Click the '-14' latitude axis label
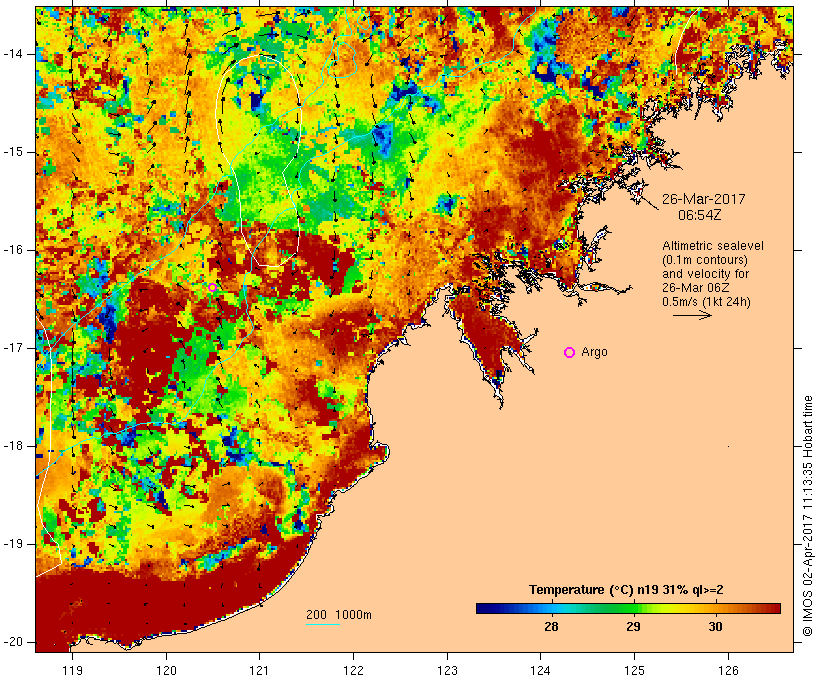This screenshot has height=680, width=820. point(13,54)
